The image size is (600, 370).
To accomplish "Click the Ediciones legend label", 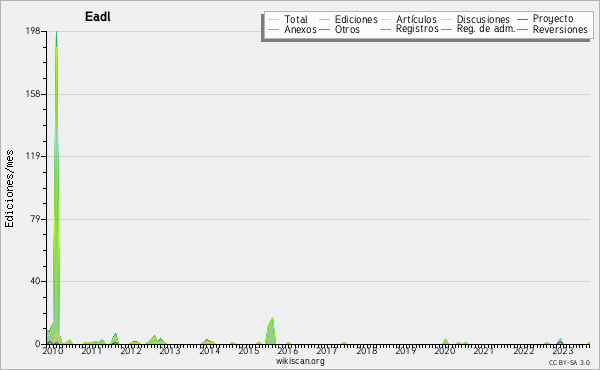I will [x=356, y=19].
